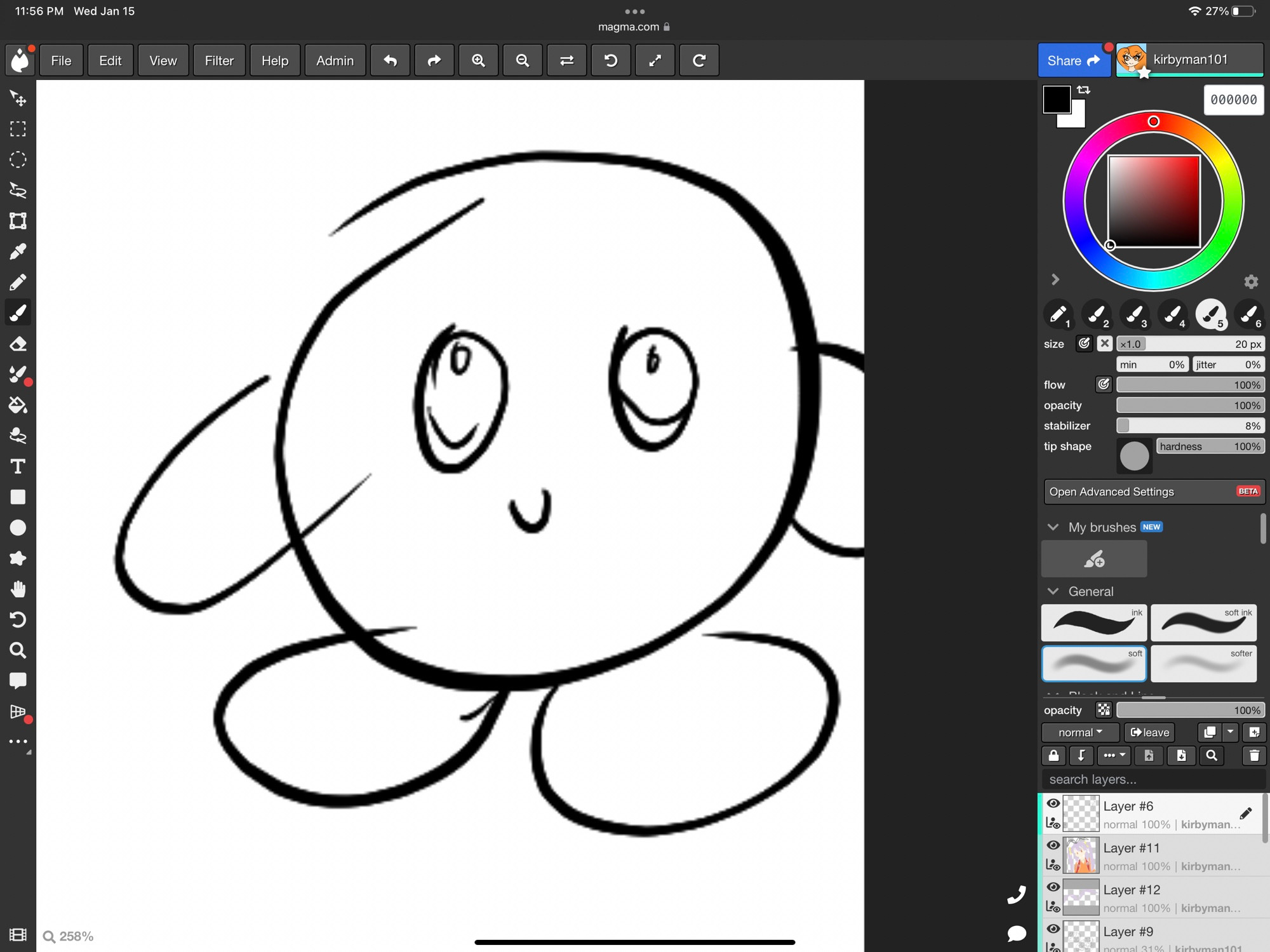Viewport: 1270px width, 952px height.
Task: Toggle flow pressure sensitivity
Action: click(1104, 384)
